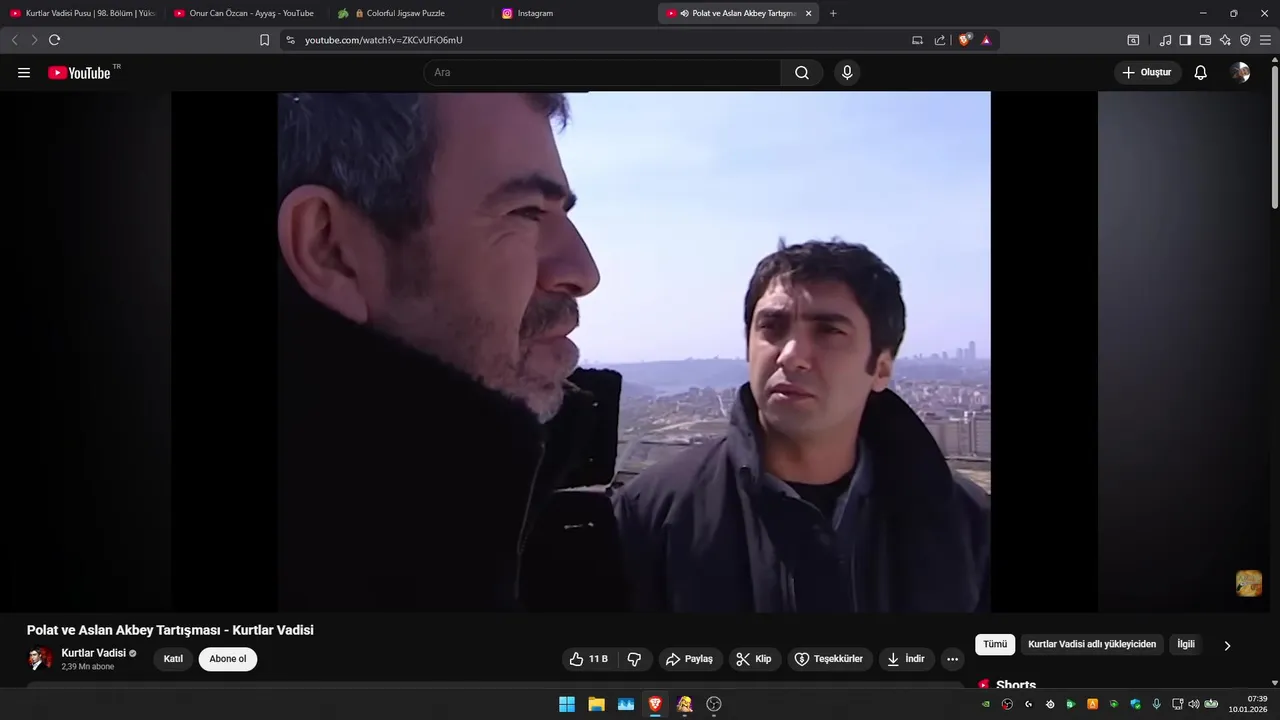
Task: Show next category chips with arrow
Action: coord(1227,645)
